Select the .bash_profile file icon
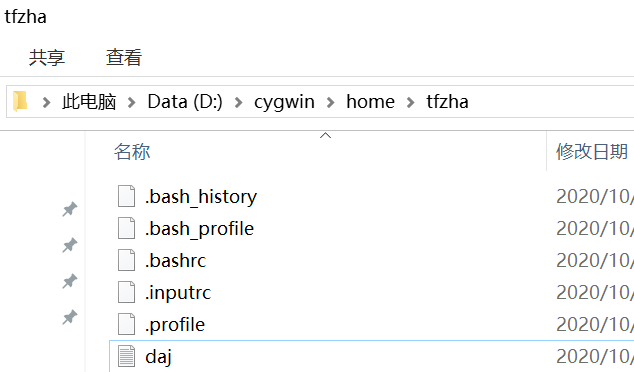Image resolution: width=634 pixels, height=372 pixels. coord(127,228)
